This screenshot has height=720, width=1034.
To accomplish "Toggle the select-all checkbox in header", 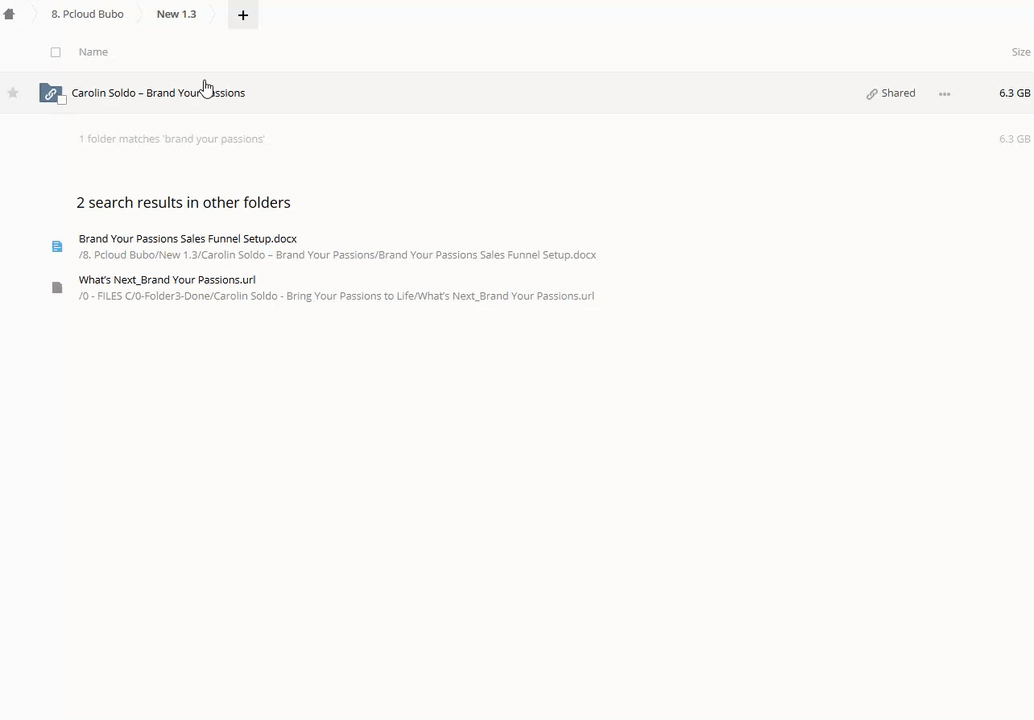I will click(56, 52).
